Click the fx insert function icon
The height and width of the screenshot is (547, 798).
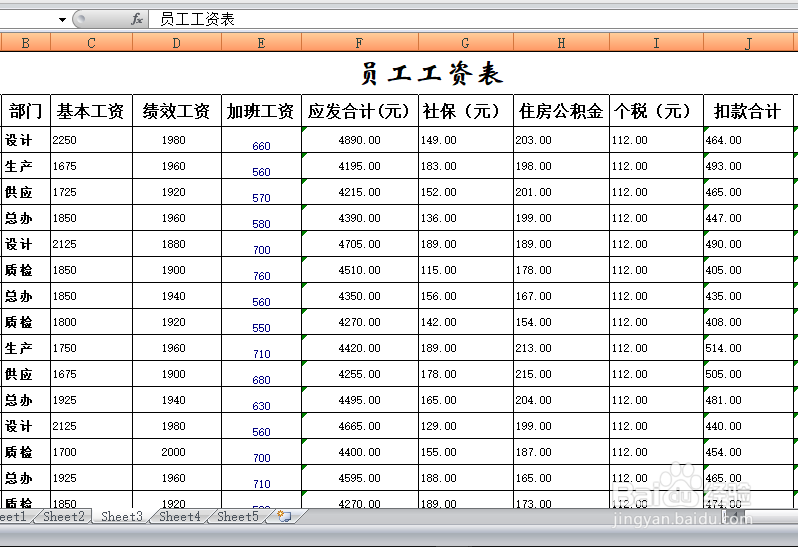[x=137, y=19]
